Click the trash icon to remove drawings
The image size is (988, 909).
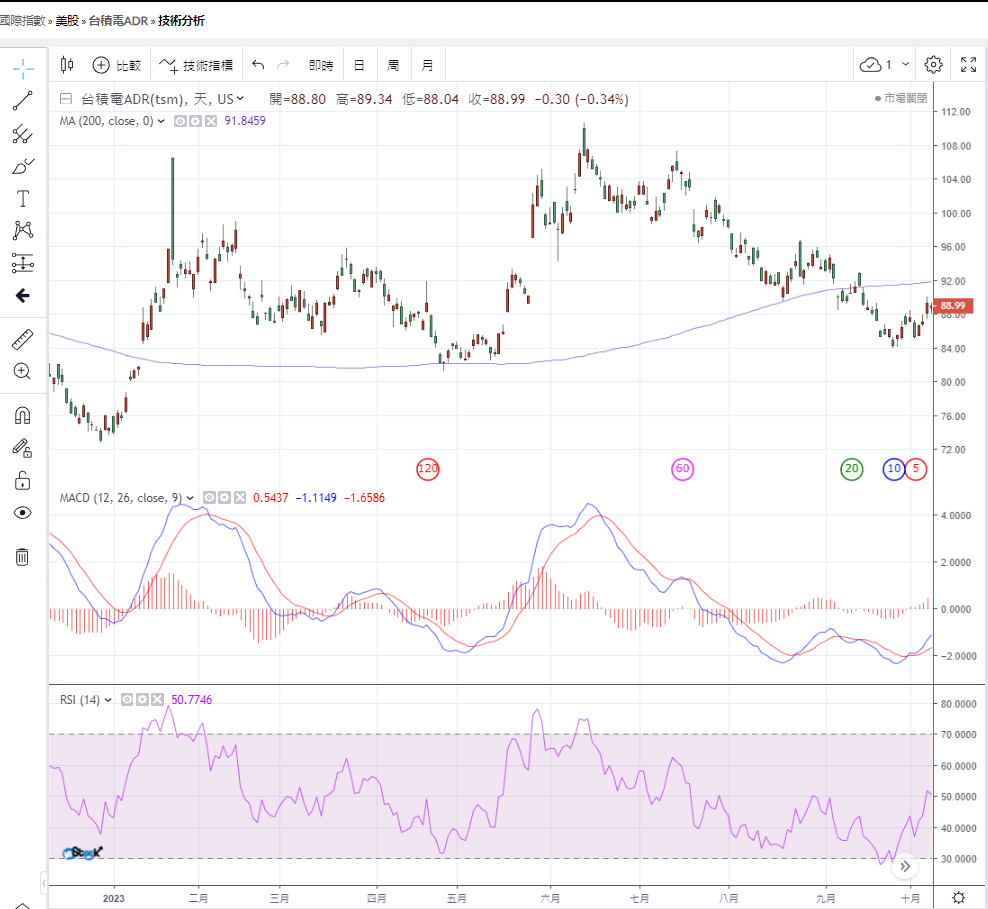click(22, 557)
